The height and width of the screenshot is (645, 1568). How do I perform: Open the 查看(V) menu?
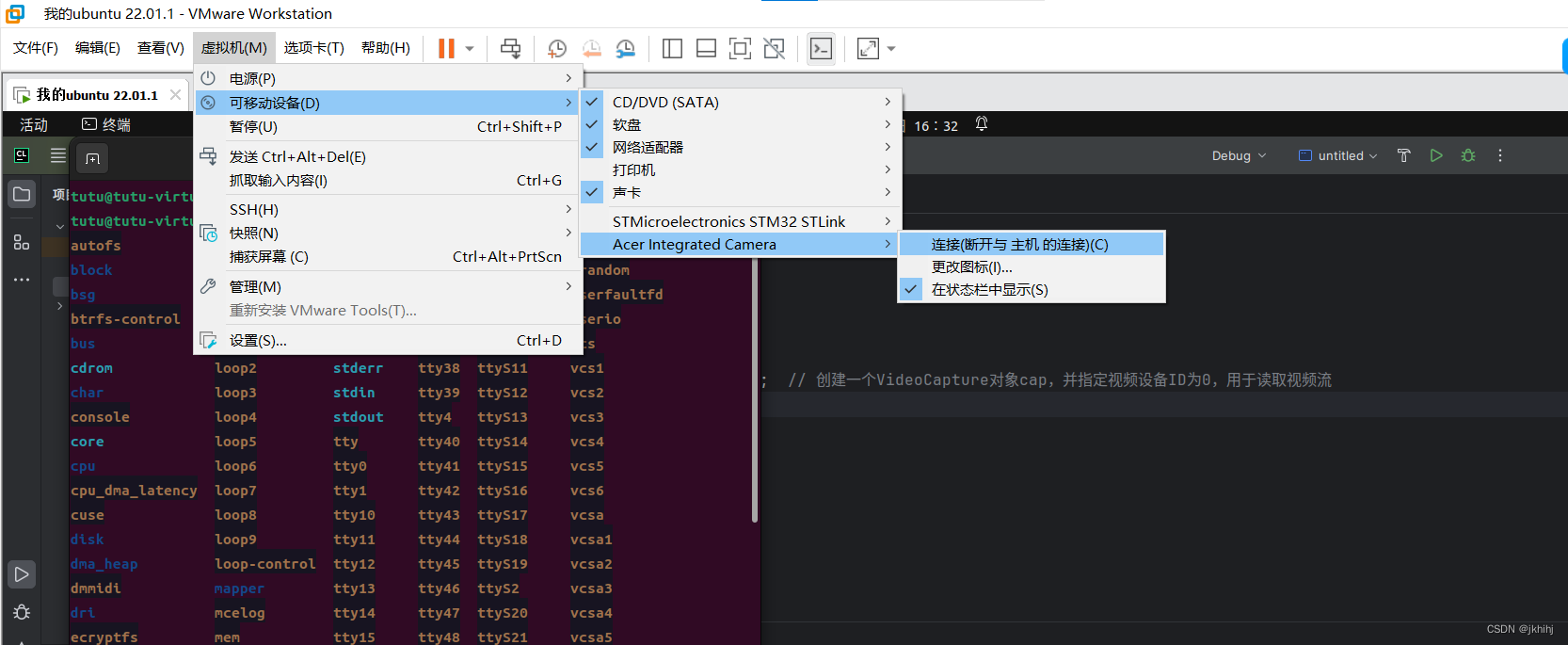(x=161, y=48)
